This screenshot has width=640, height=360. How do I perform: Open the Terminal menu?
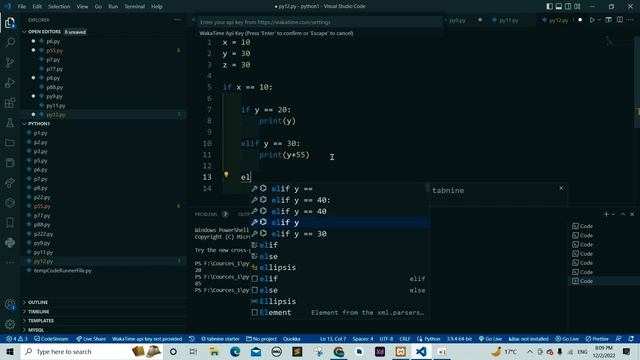(134, 7)
